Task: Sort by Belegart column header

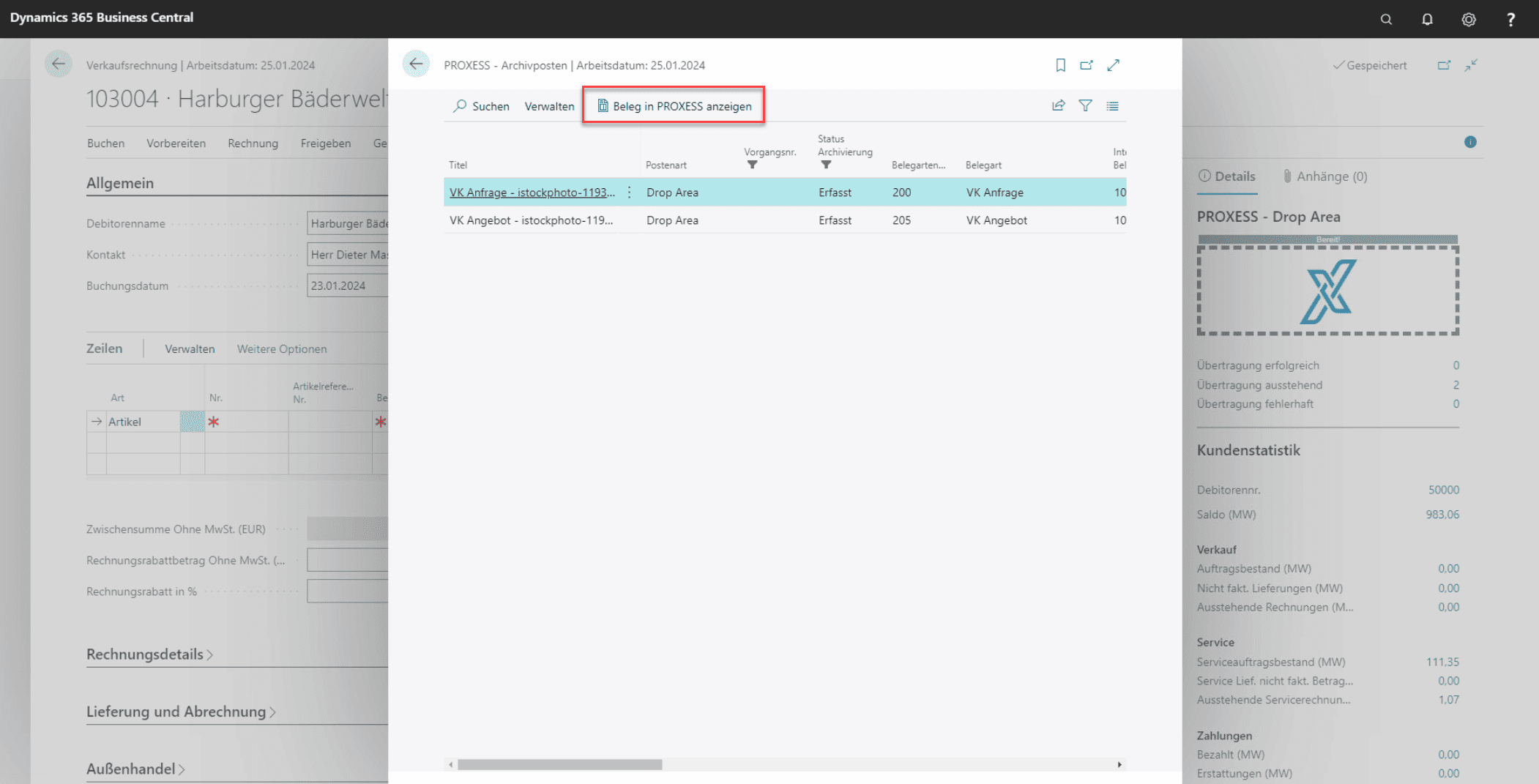Action: click(983, 165)
